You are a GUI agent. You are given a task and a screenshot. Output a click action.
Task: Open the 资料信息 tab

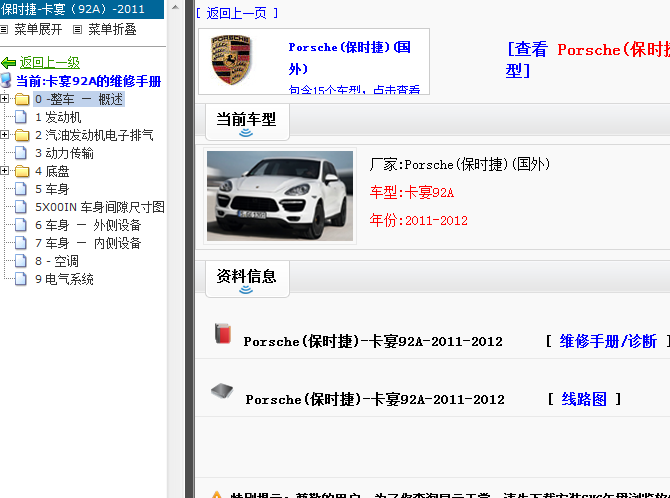[247, 279]
